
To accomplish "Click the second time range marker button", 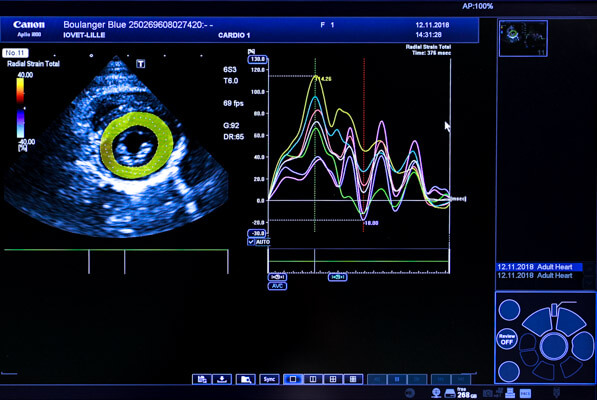I will 338,277.
